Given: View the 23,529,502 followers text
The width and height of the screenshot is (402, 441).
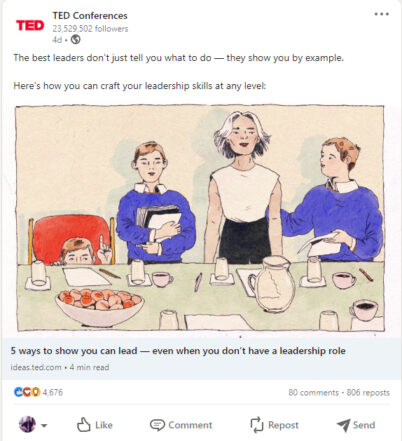Looking at the screenshot, I should point(90,29).
